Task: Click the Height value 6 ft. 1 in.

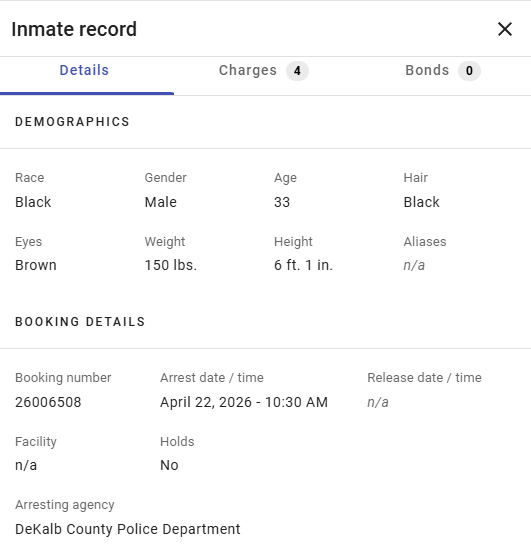Action: tap(304, 265)
